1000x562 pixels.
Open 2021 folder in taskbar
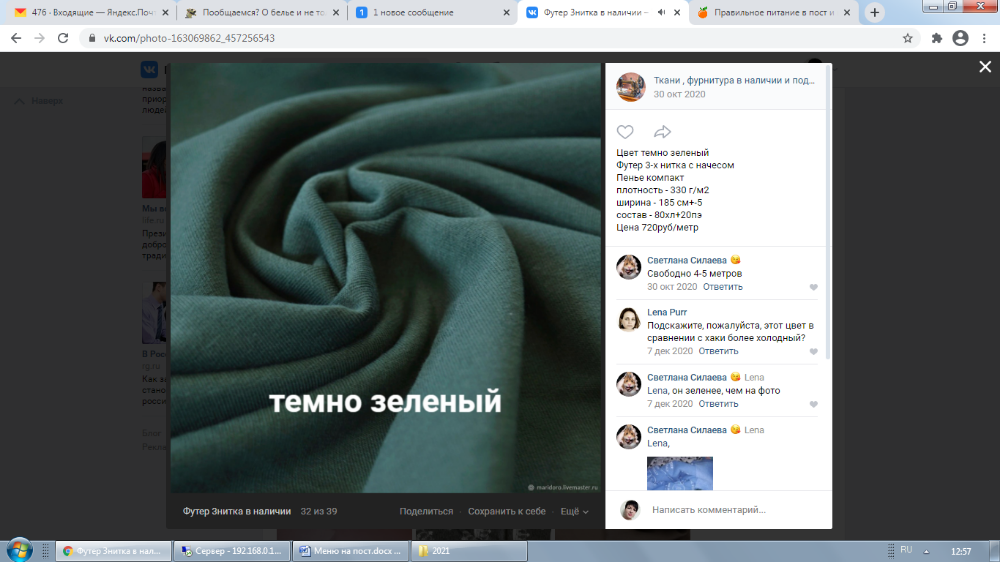pyautogui.click(x=469, y=551)
